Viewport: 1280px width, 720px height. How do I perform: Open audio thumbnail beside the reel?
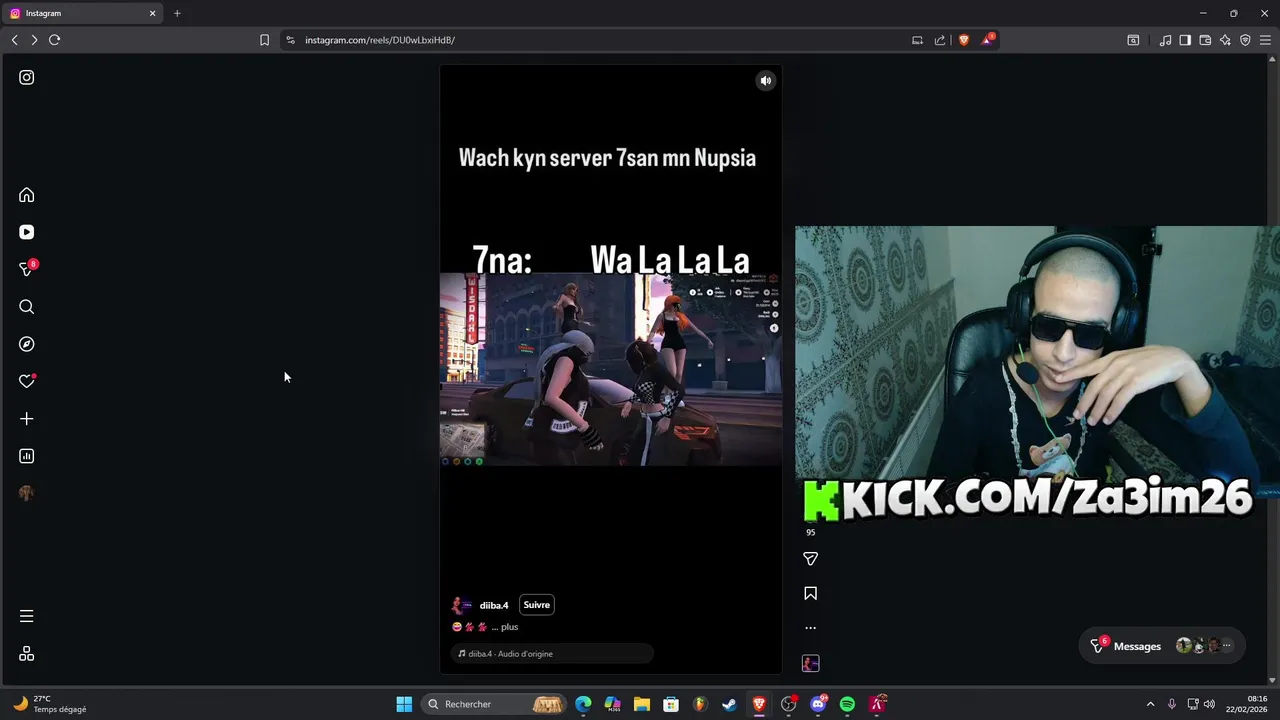click(x=811, y=663)
